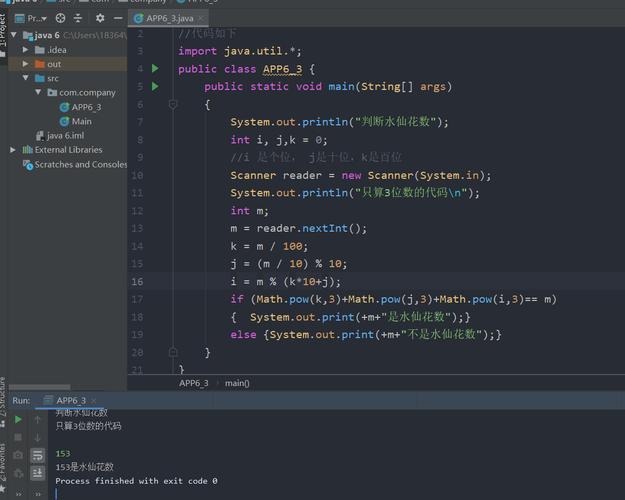
Task: Expand the .idea folder
Action: (x=27, y=50)
